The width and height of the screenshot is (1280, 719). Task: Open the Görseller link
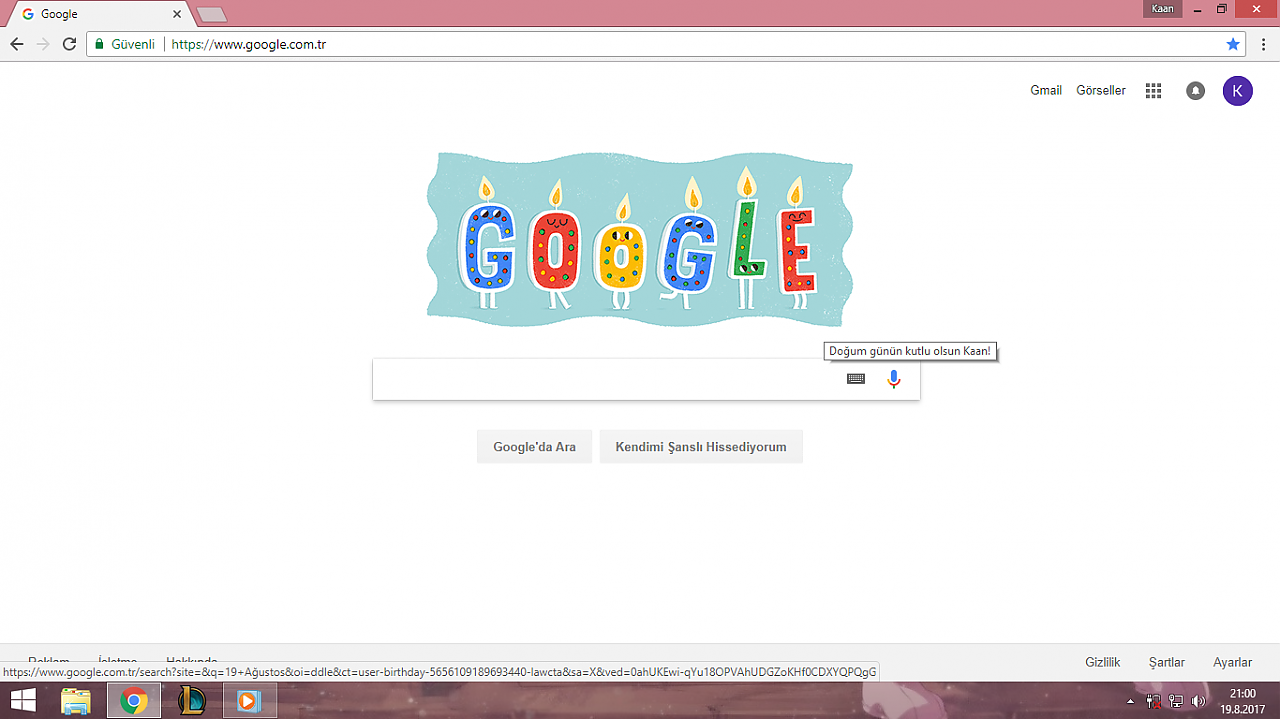click(x=1101, y=90)
